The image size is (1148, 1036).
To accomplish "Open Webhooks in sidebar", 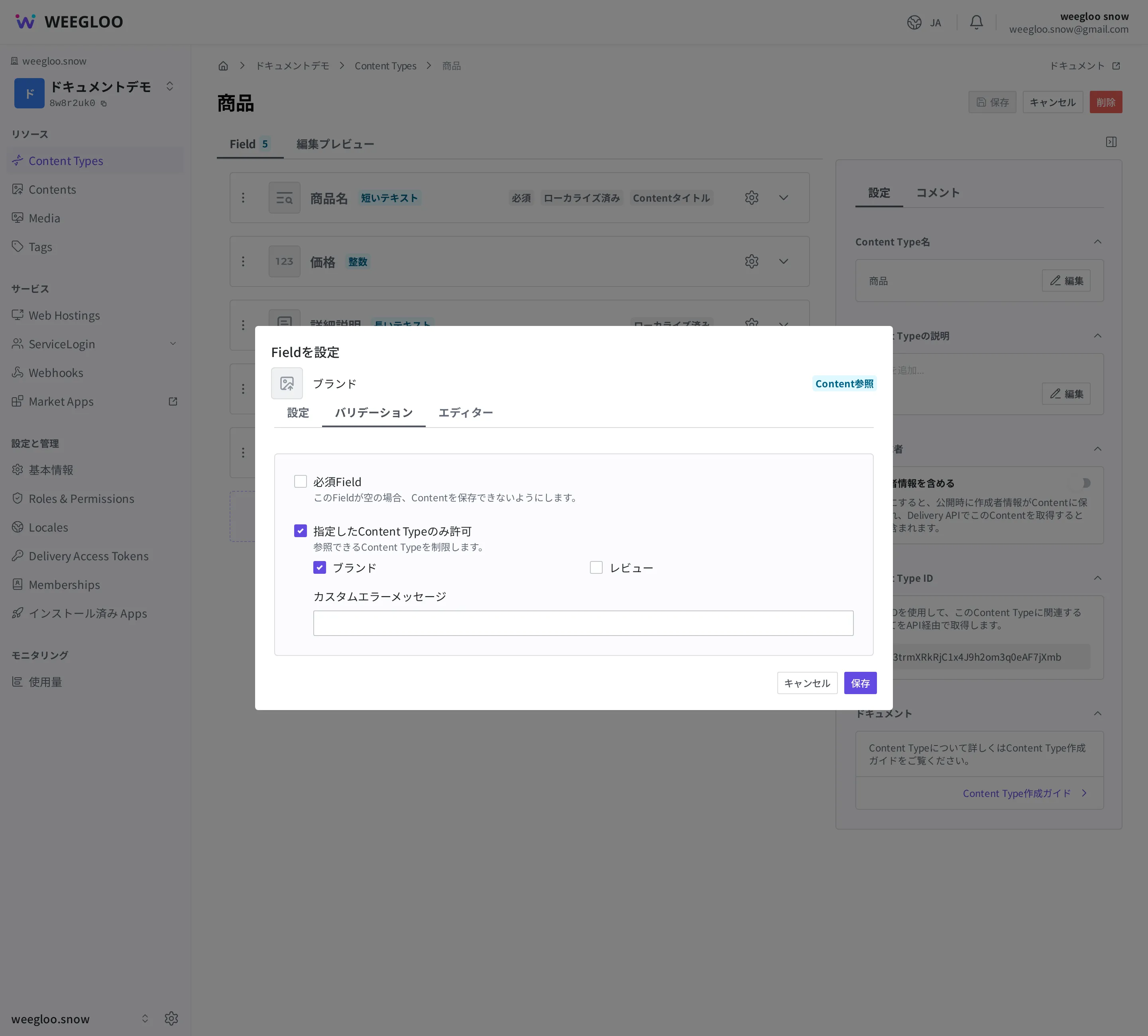I will click(95, 373).
